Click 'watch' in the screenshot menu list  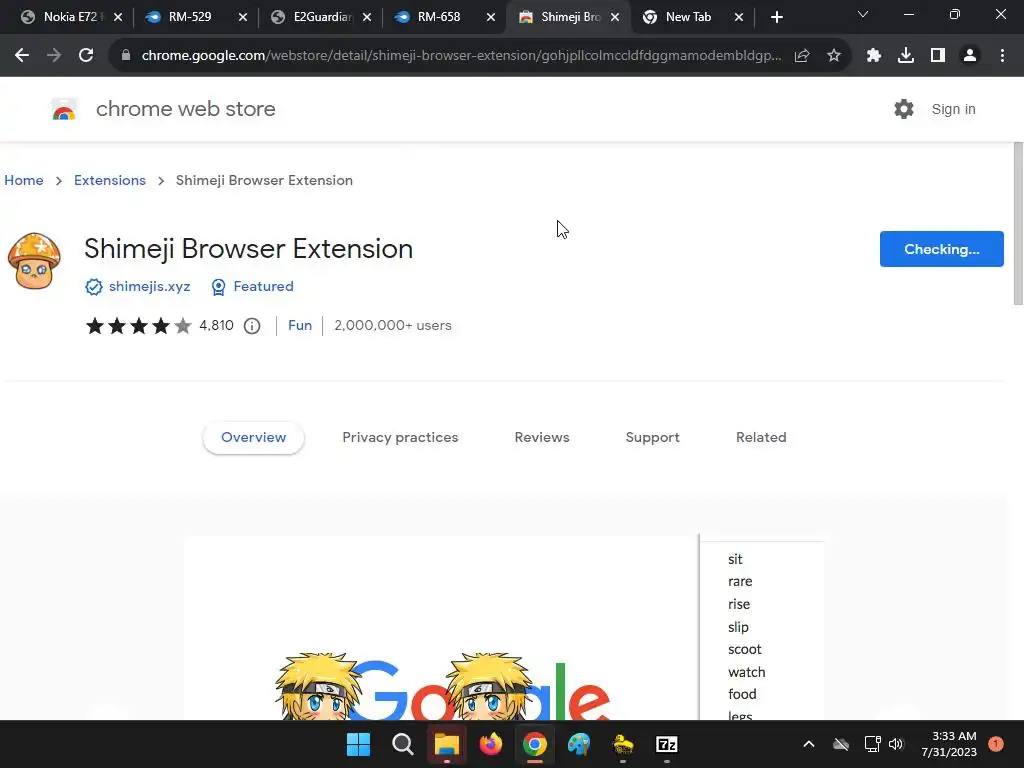coord(746,673)
